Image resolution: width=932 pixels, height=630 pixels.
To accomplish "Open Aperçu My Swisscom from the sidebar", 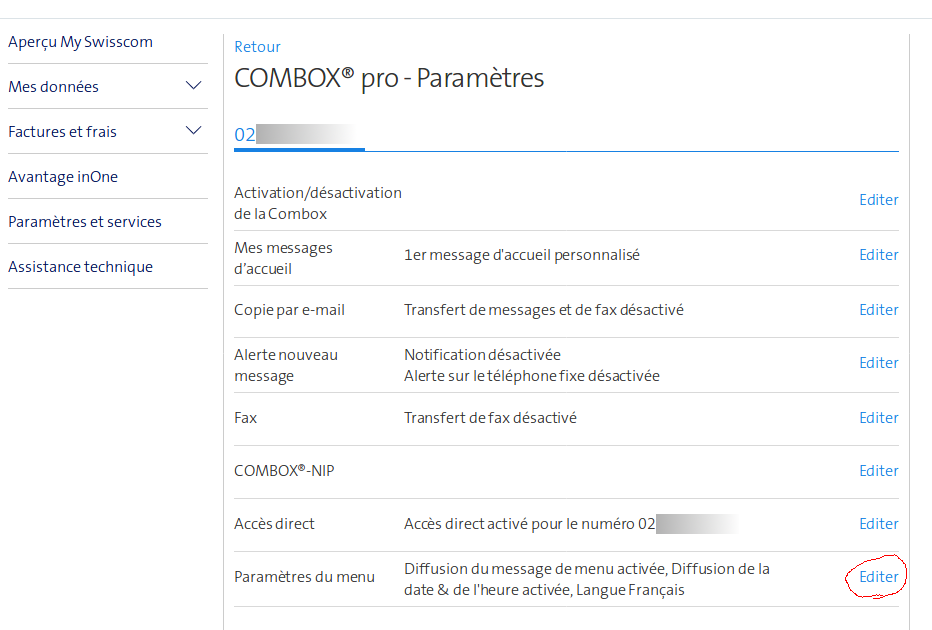I will 80,41.
